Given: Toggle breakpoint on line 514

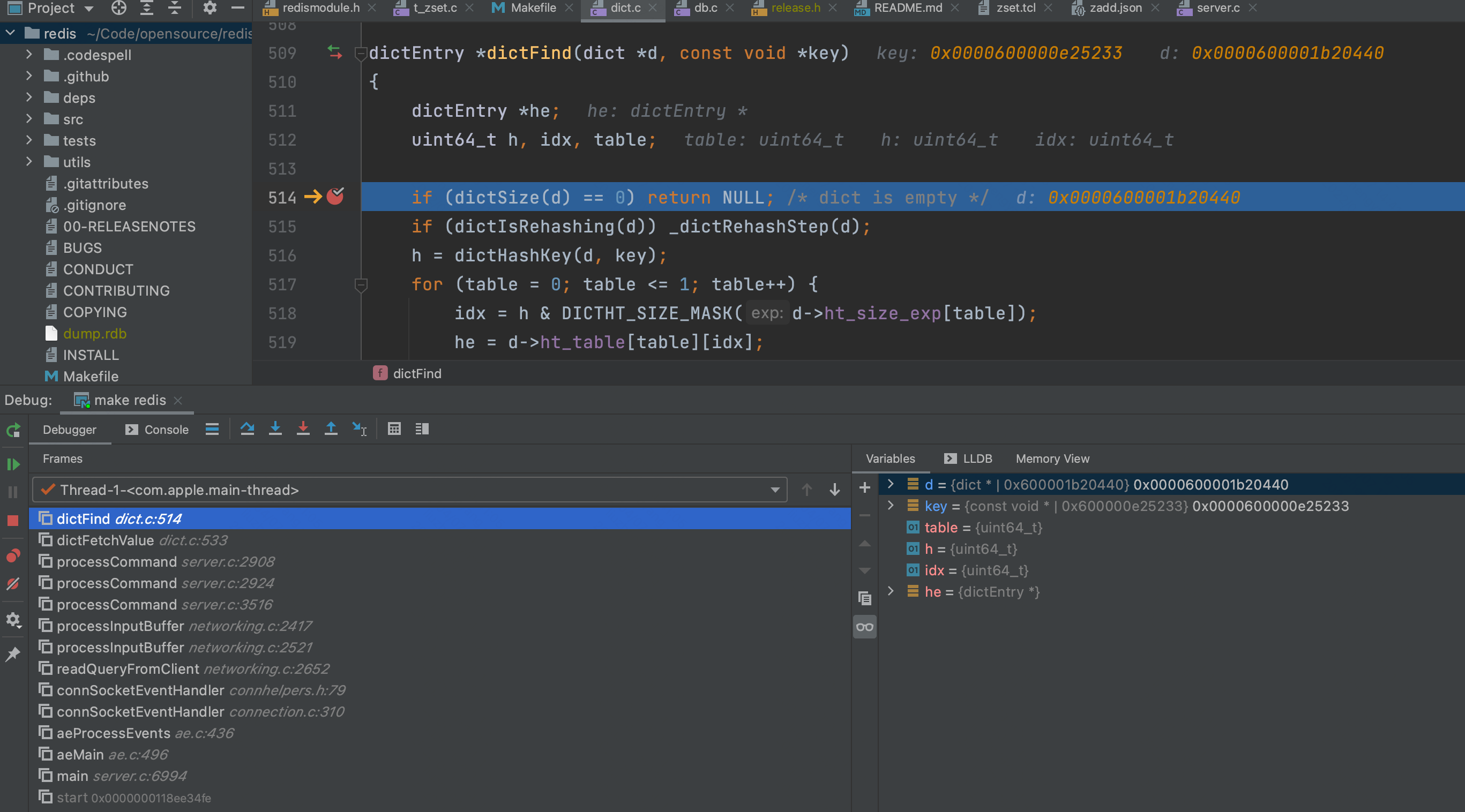Looking at the screenshot, I should pos(335,197).
